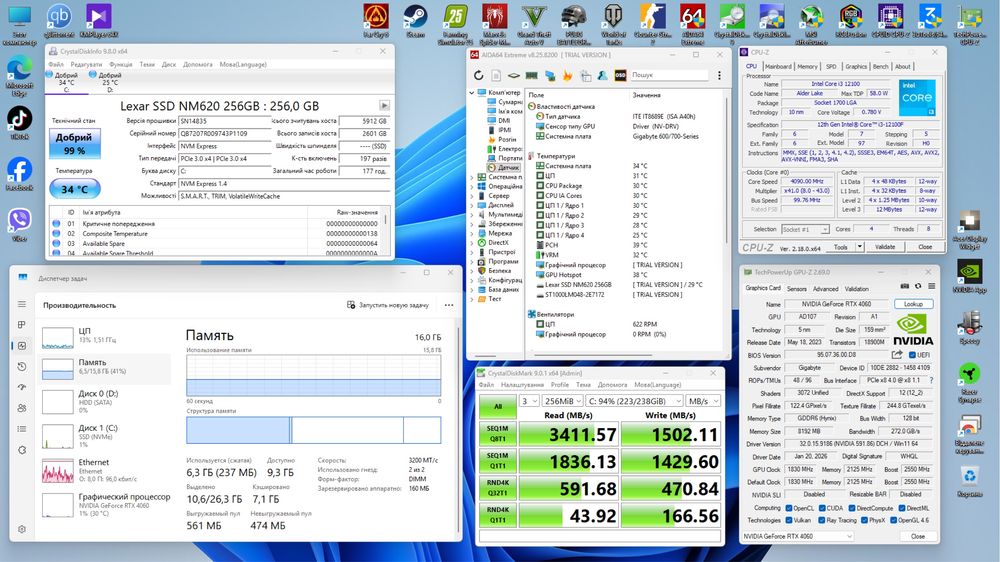This screenshot has width=1000, height=562.
Task: Click the GPU-Z screenshot camera icon
Action: [904, 286]
